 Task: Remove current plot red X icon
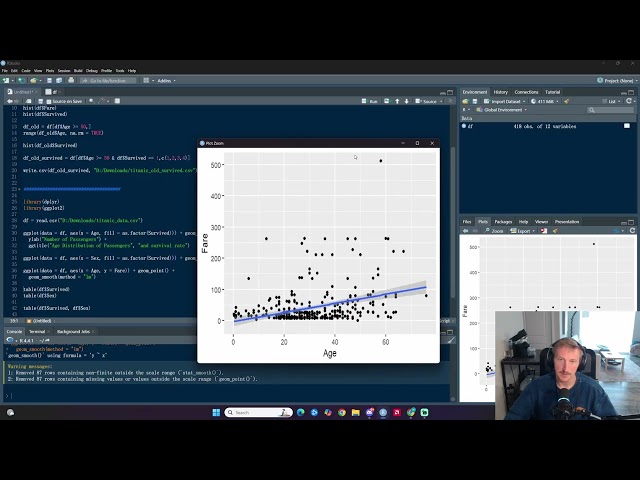pos(544,231)
